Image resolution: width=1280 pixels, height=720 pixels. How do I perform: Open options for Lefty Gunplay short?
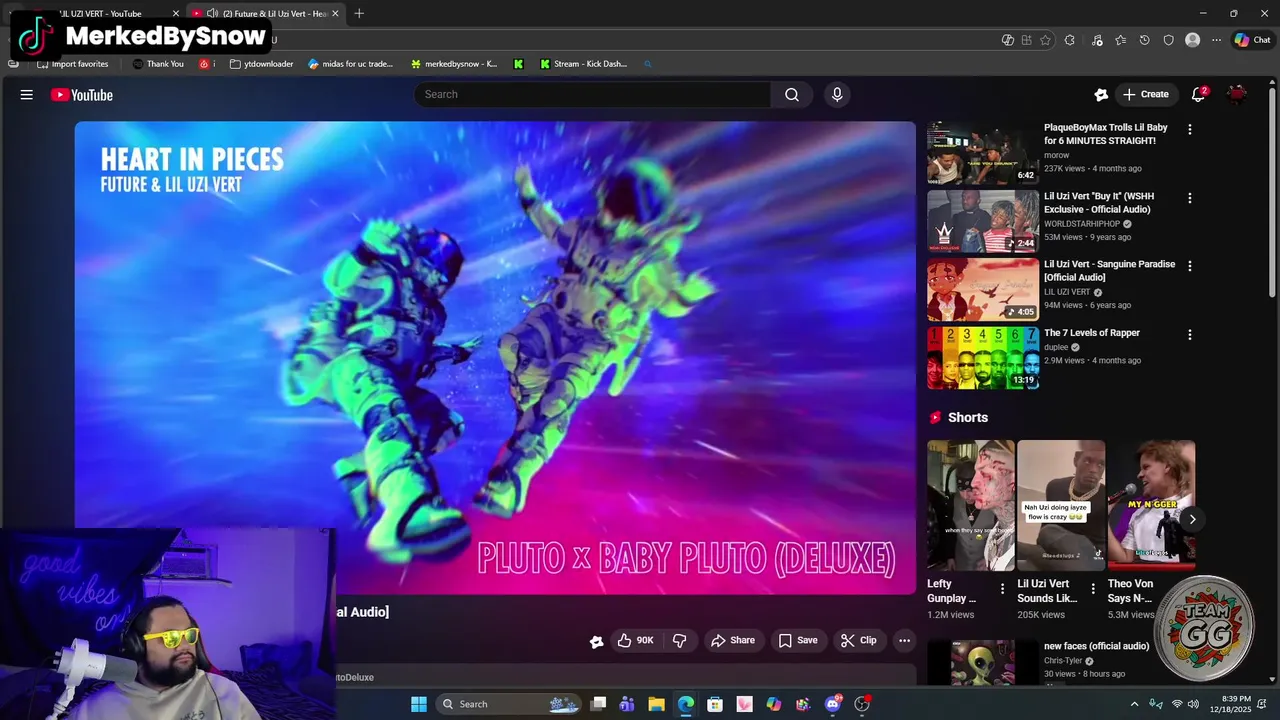(x=1002, y=589)
